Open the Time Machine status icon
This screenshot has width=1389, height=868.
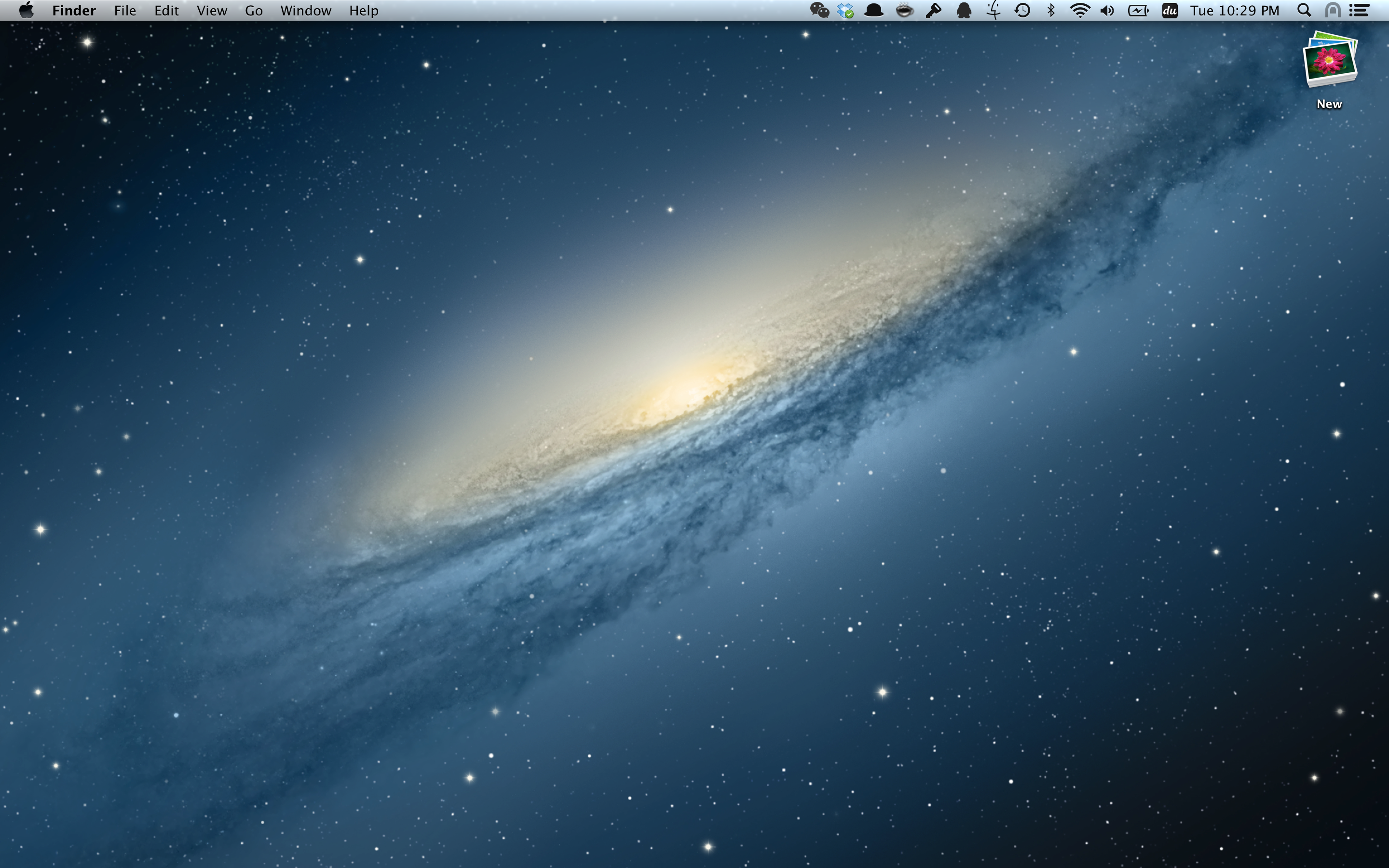(1022, 10)
